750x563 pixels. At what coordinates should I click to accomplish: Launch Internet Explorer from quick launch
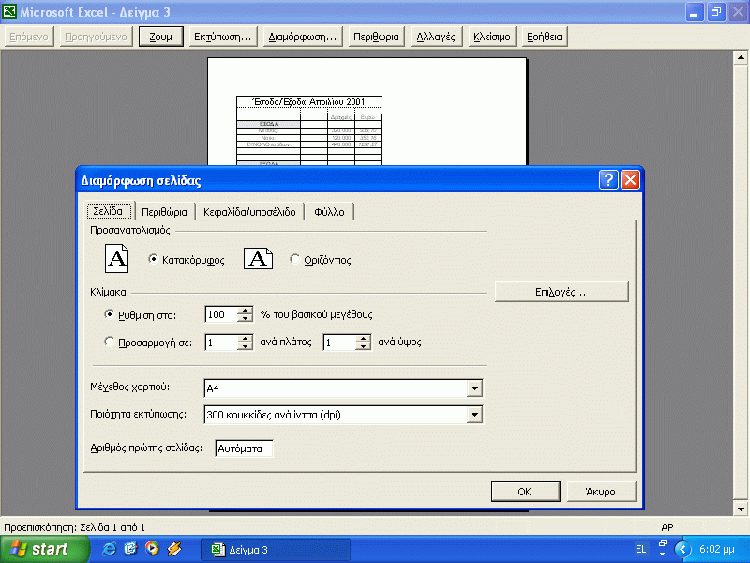[x=109, y=549]
